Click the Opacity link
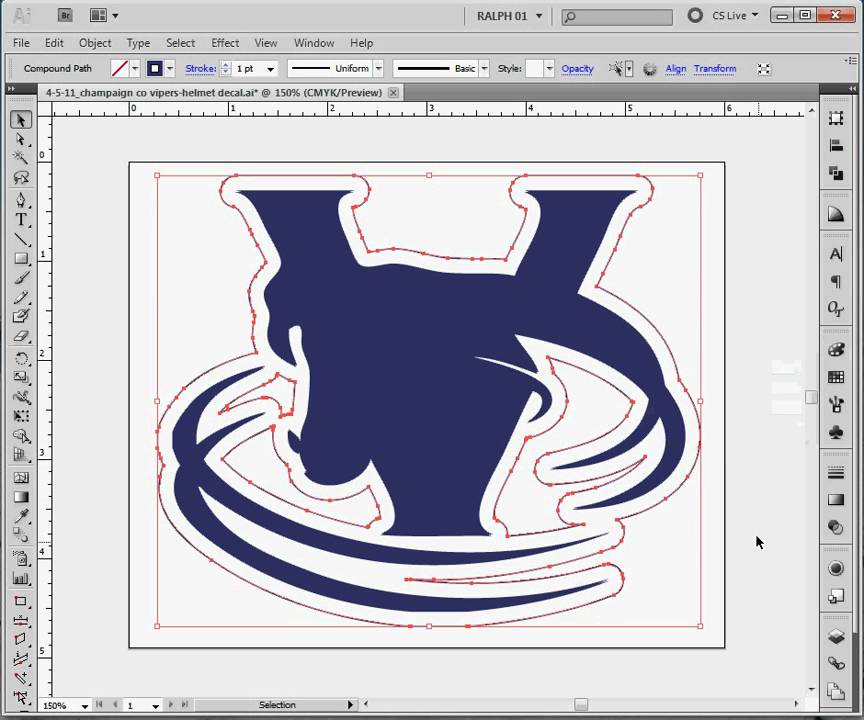 tap(577, 69)
